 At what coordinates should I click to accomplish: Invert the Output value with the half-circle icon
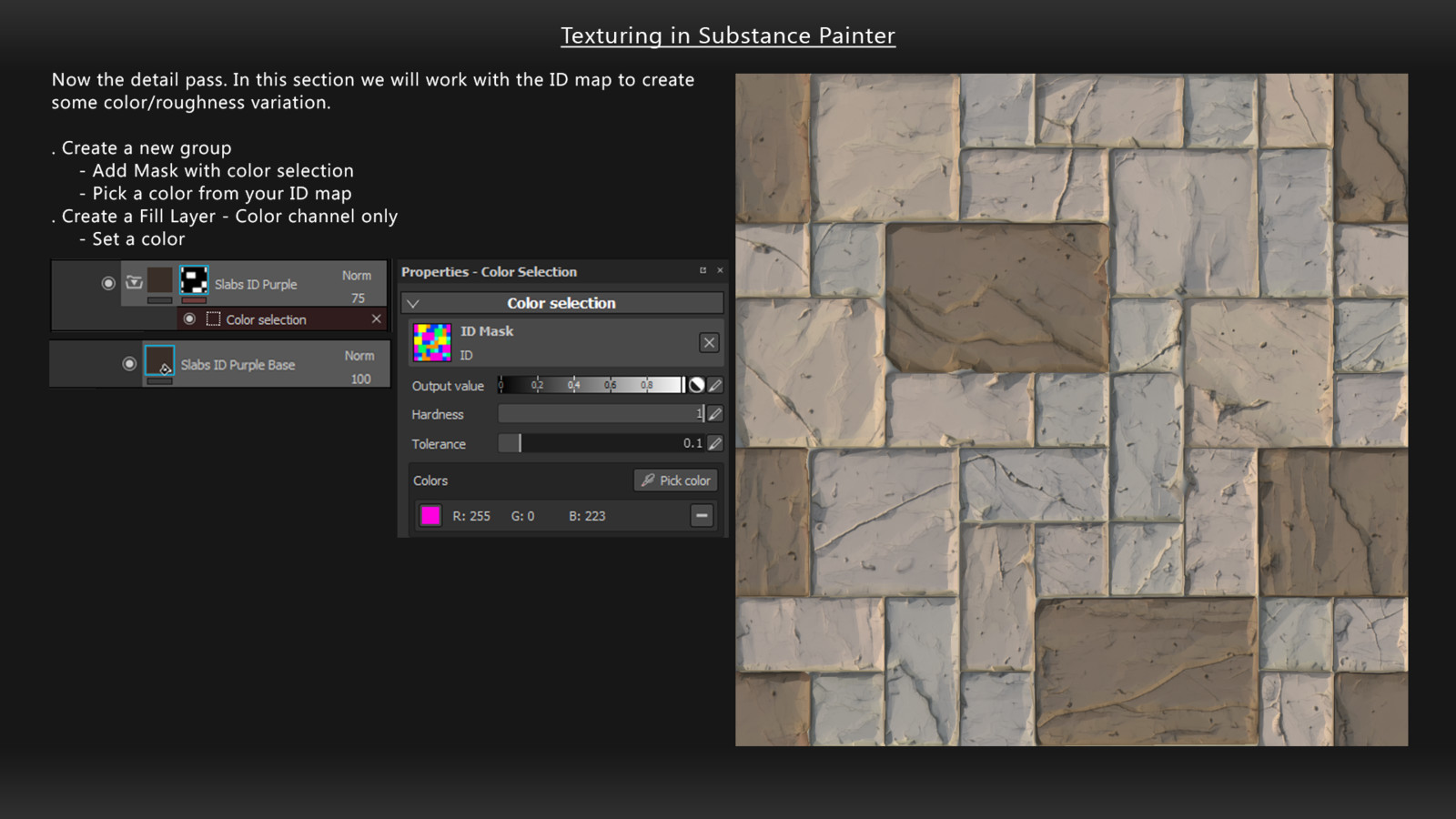(696, 385)
